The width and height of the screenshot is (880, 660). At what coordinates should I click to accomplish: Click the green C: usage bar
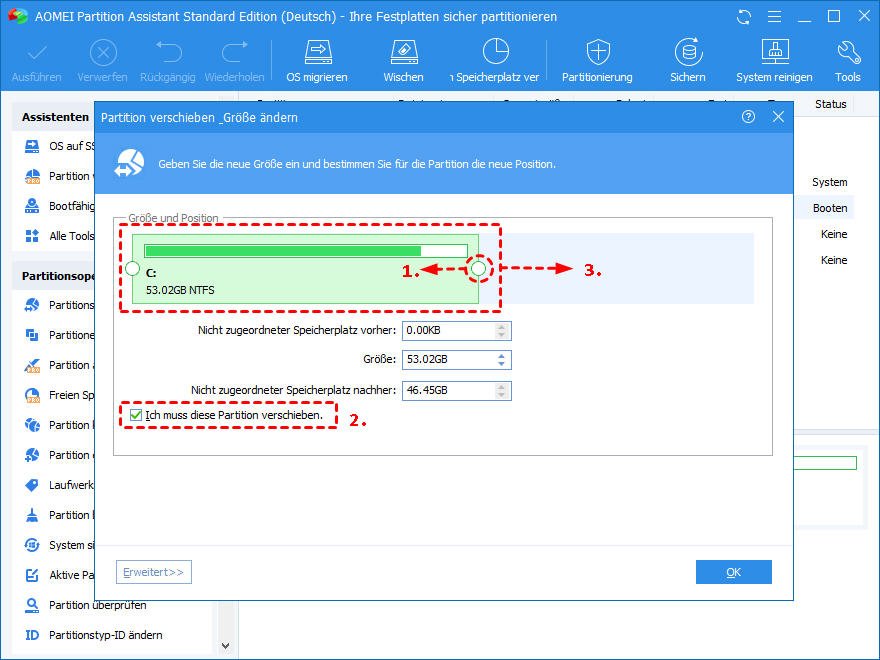click(306, 250)
